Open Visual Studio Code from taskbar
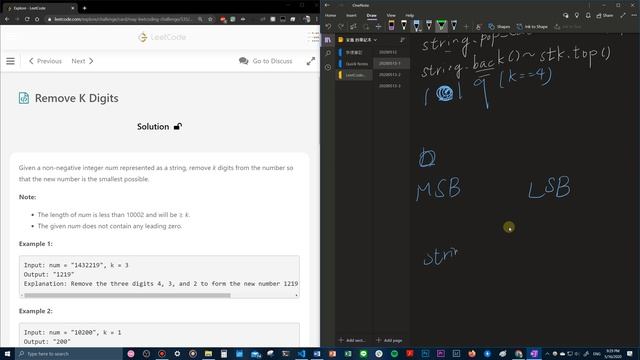The width and height of the screenshot is (640, 360). click(x=301, y=353)
